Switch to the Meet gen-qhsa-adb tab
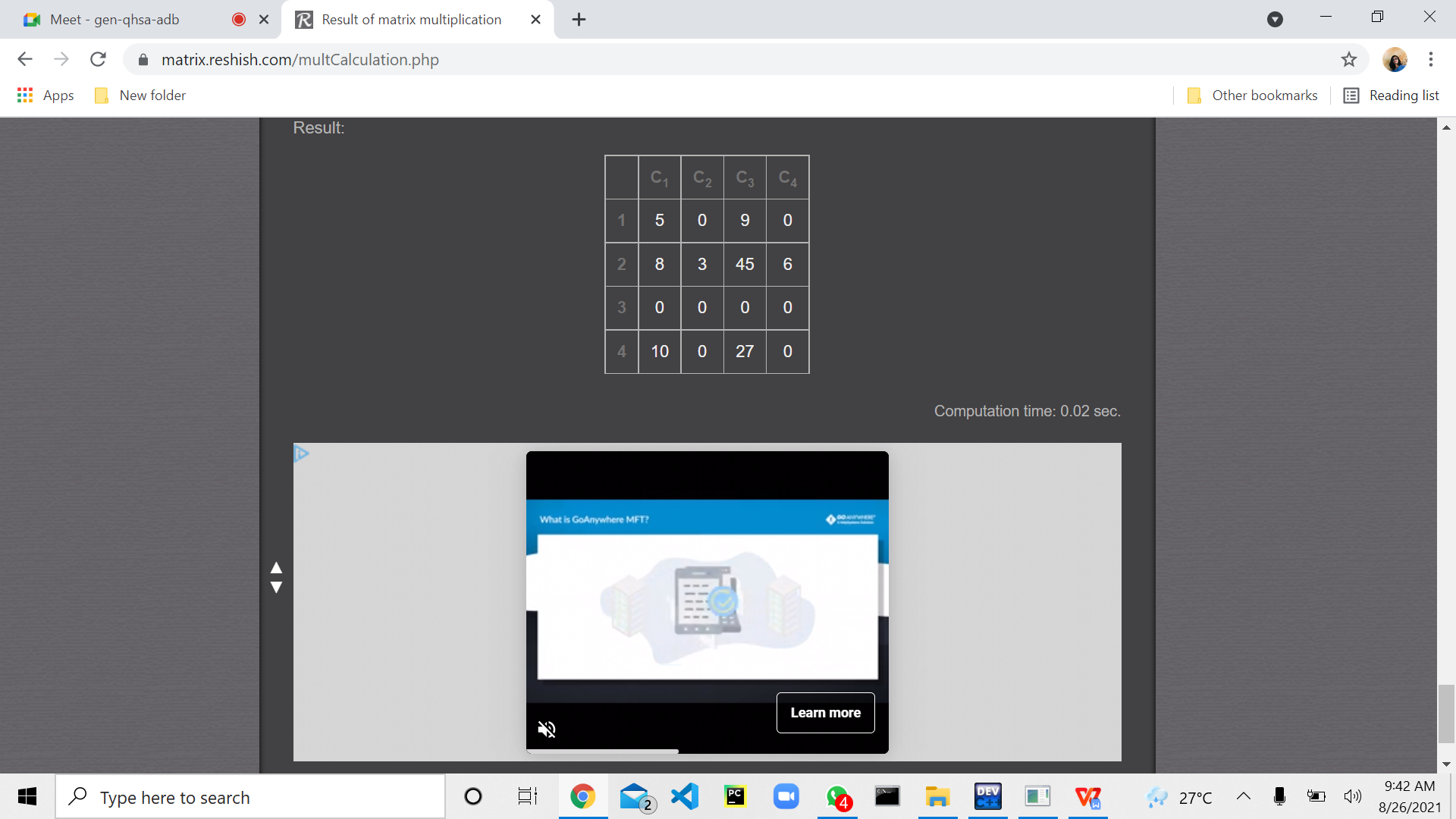This screenshot has width=1456, height=819. coord(114,20)
